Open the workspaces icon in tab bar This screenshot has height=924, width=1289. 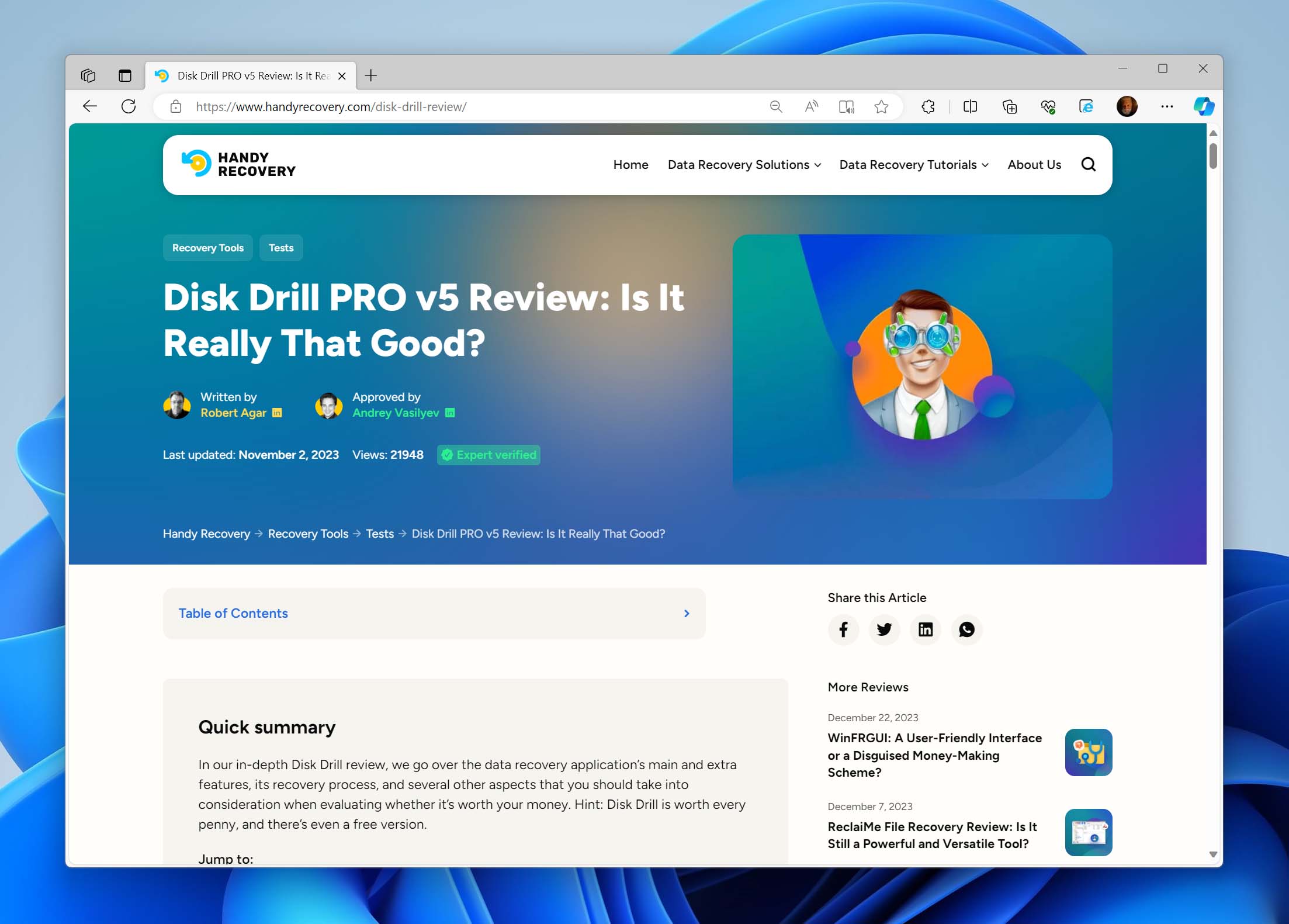click(x=88, y=75)
